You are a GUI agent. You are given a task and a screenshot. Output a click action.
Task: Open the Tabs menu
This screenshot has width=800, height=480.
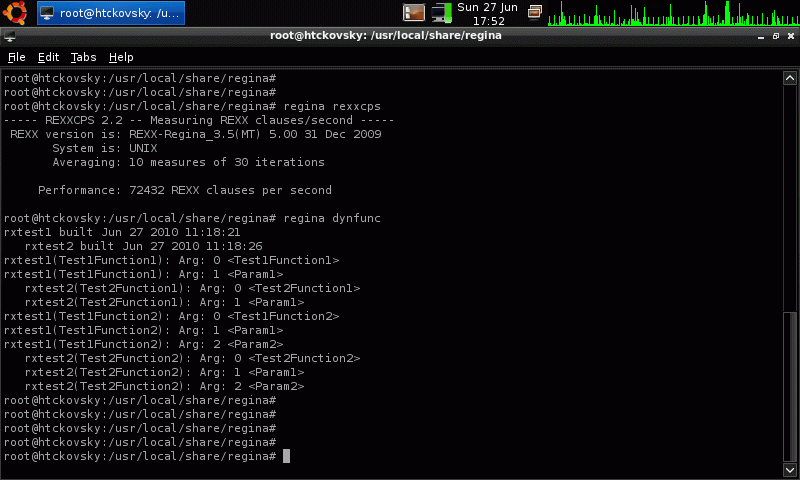[x=83, y=58]
